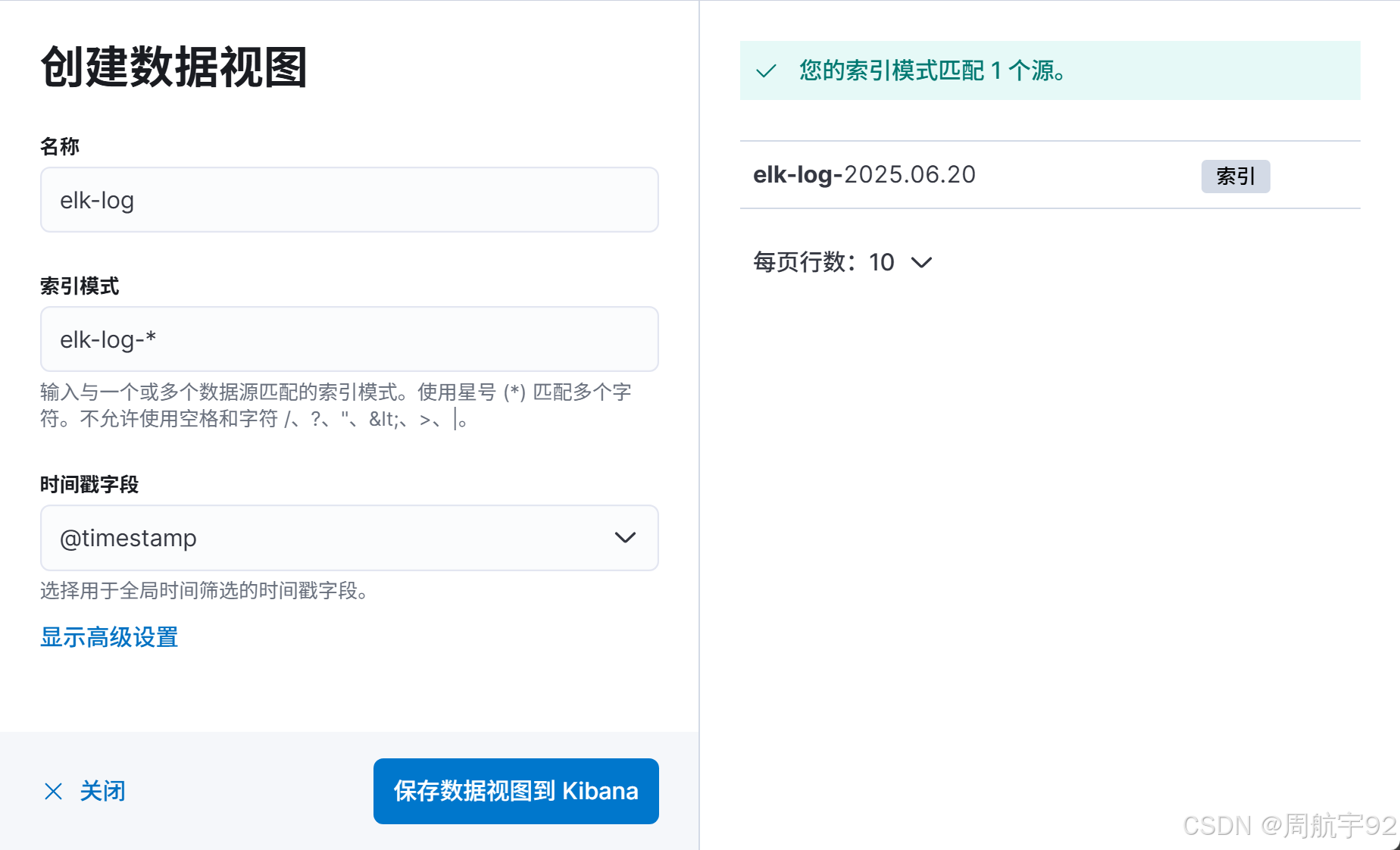The height and width of the screenshot is (850, 1400).
Task: Click the 索引模式 label
Action: (x=80, y=286)
